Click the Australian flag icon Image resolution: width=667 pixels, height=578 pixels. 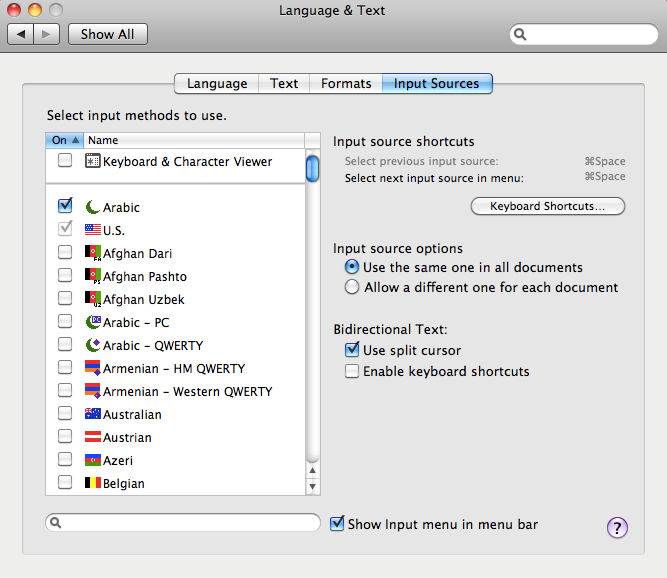[x=92, y=413]
